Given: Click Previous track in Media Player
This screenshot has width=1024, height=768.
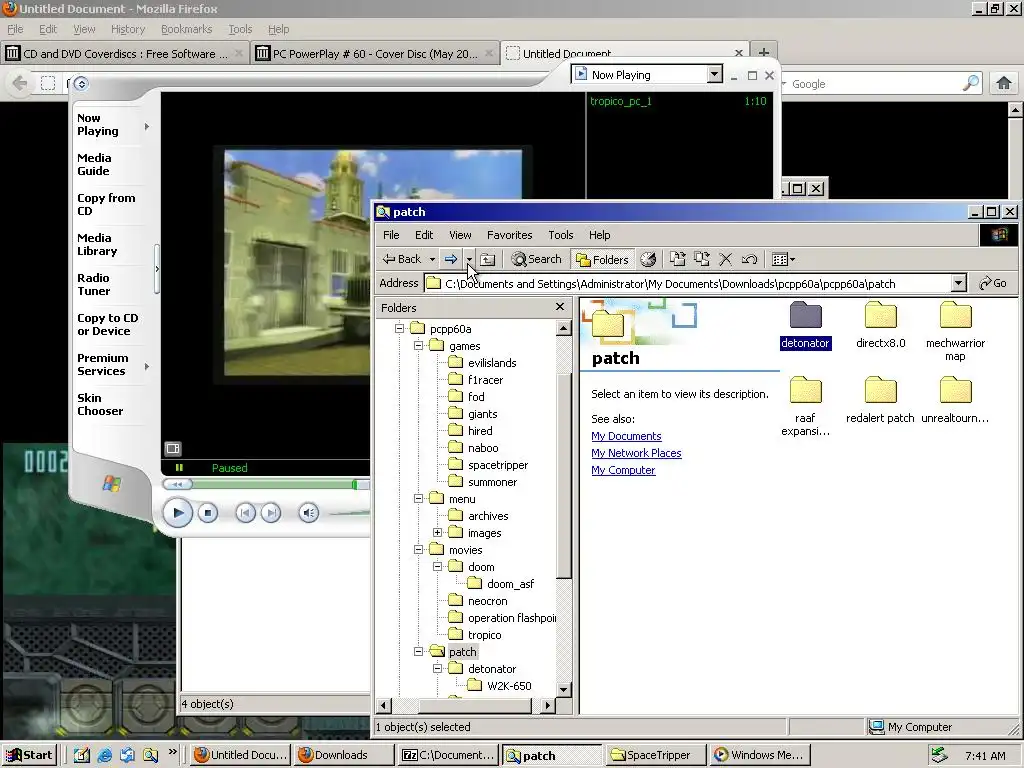Looking at the screenshot, I should (246, 513).
